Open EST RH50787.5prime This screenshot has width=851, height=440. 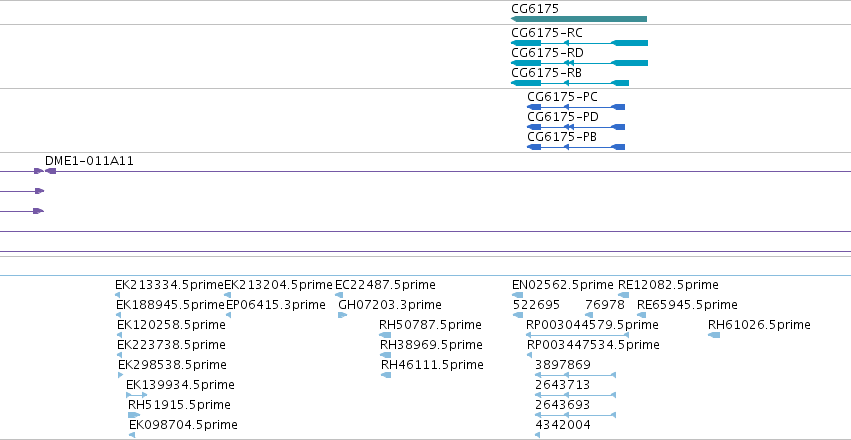pos(430,325)
